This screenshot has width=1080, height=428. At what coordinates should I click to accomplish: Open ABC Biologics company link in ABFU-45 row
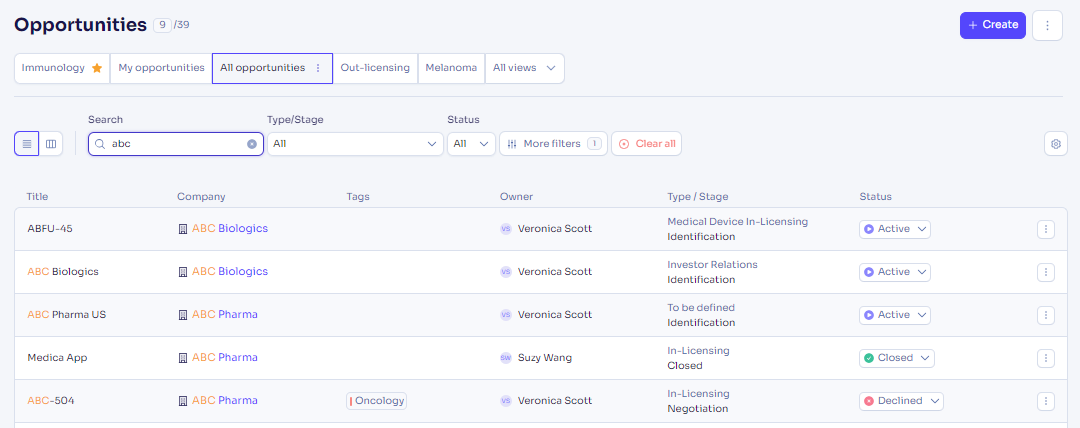click(230, 229)
